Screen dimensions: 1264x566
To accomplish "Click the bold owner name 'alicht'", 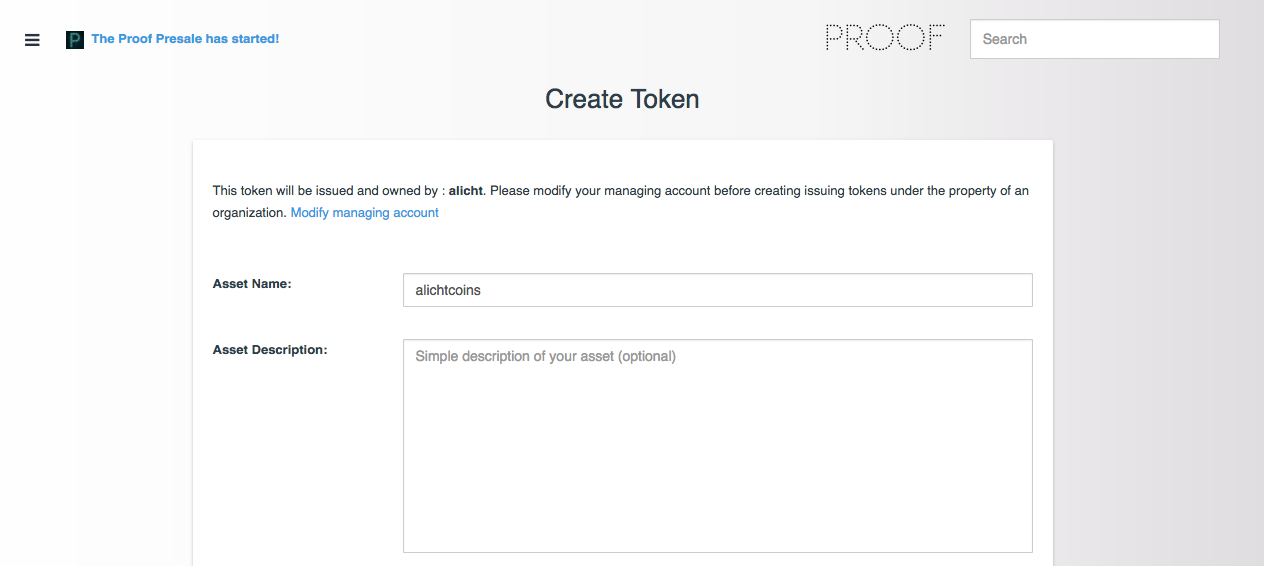I will coord(466,191).
